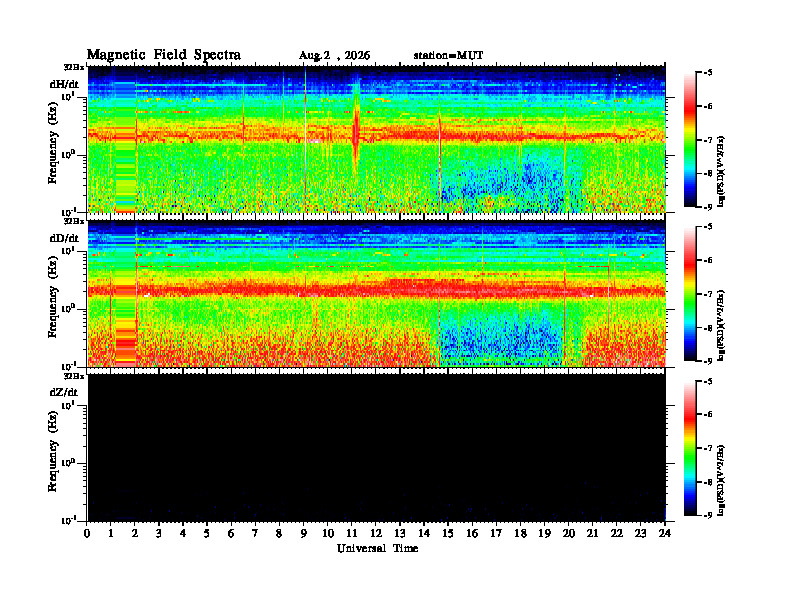Click hour tick label "12" on time axis
Image resolution: width=792 pixels, height=612 pixels.
click(376, 534)
